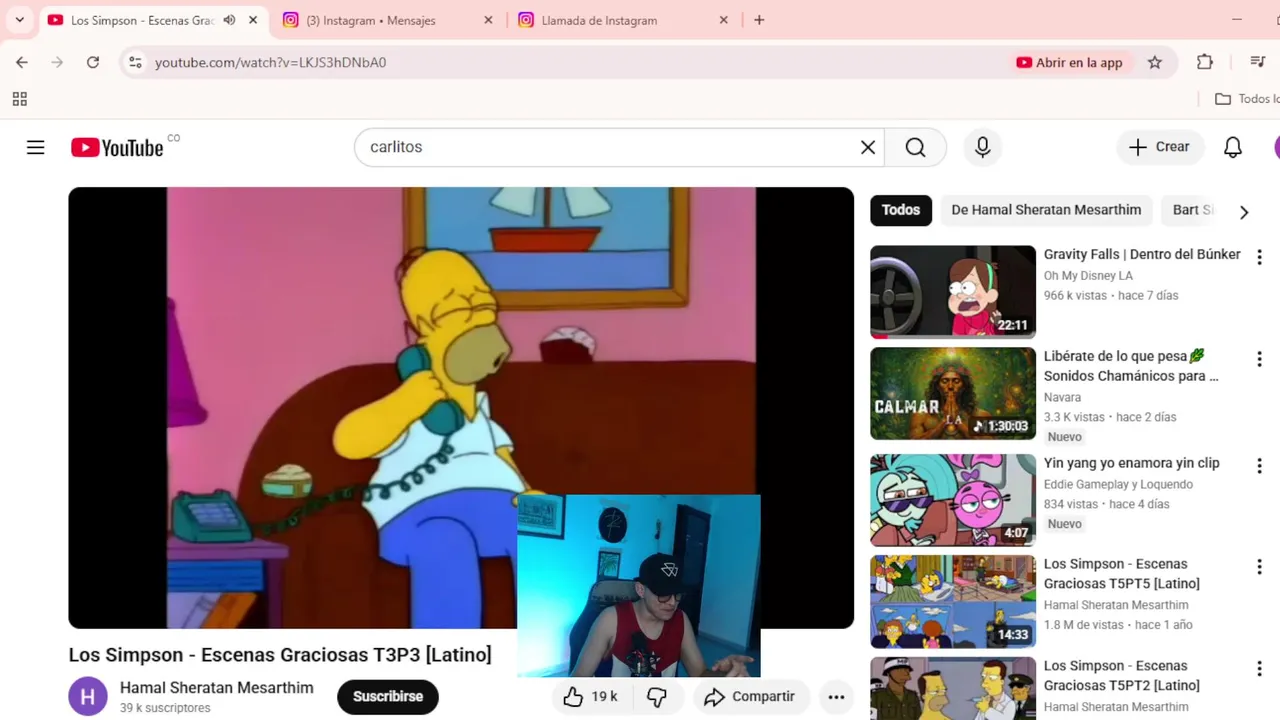Click the Simpsons video player
This screenshot has width=1280, height=720.
[x=461, y=408]
